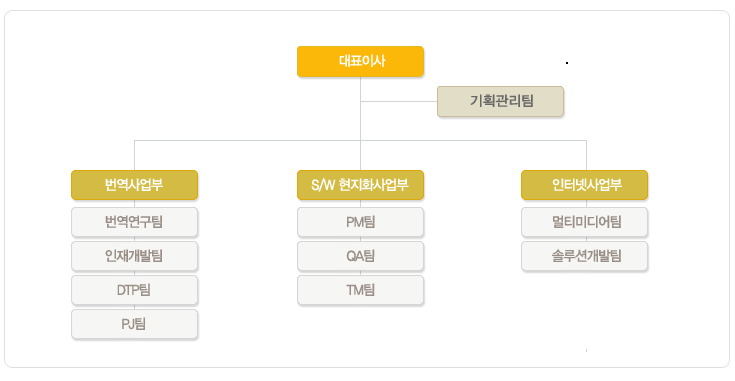
Task: Click the 기획관리팀 box
Action: 500,101
